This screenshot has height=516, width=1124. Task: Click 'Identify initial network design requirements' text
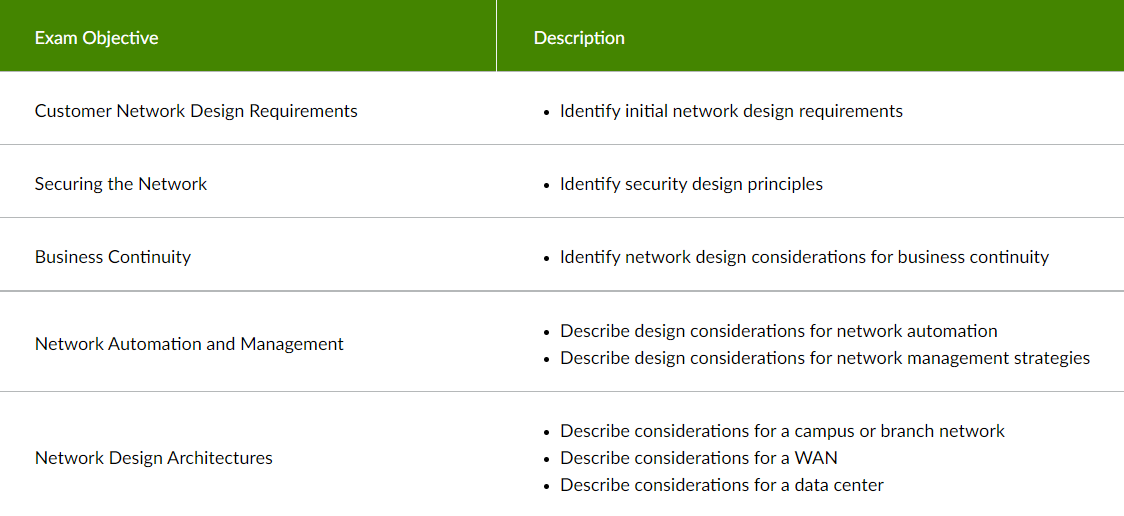point(731,111)
